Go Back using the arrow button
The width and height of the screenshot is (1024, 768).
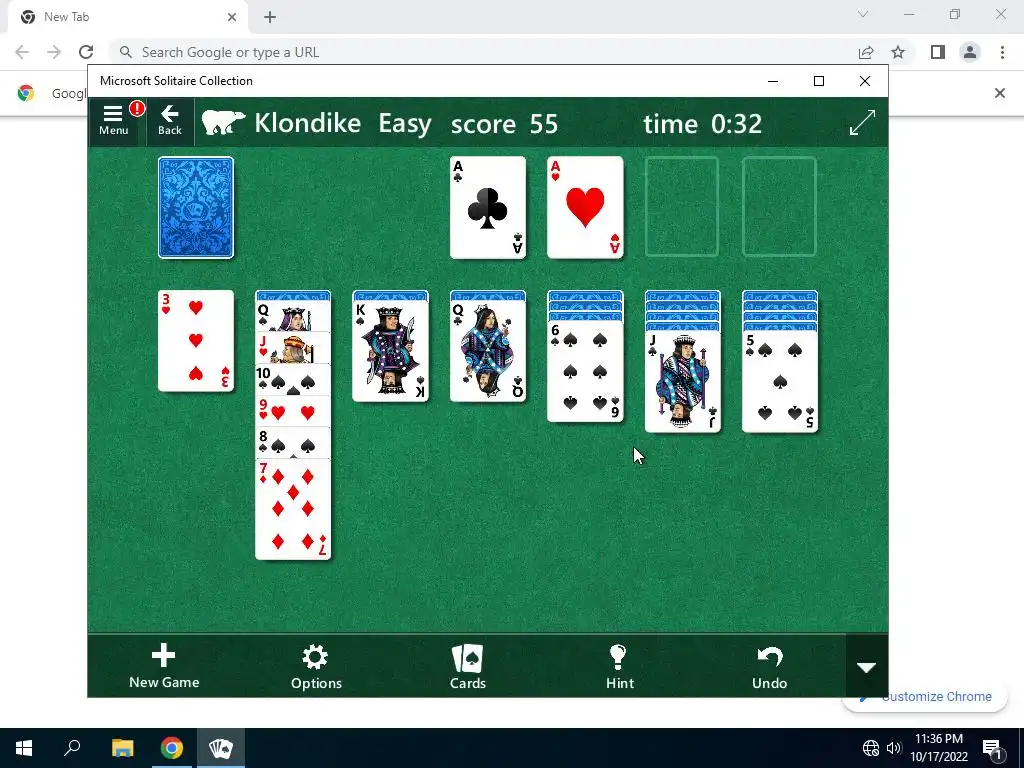[x=170, y=121]
